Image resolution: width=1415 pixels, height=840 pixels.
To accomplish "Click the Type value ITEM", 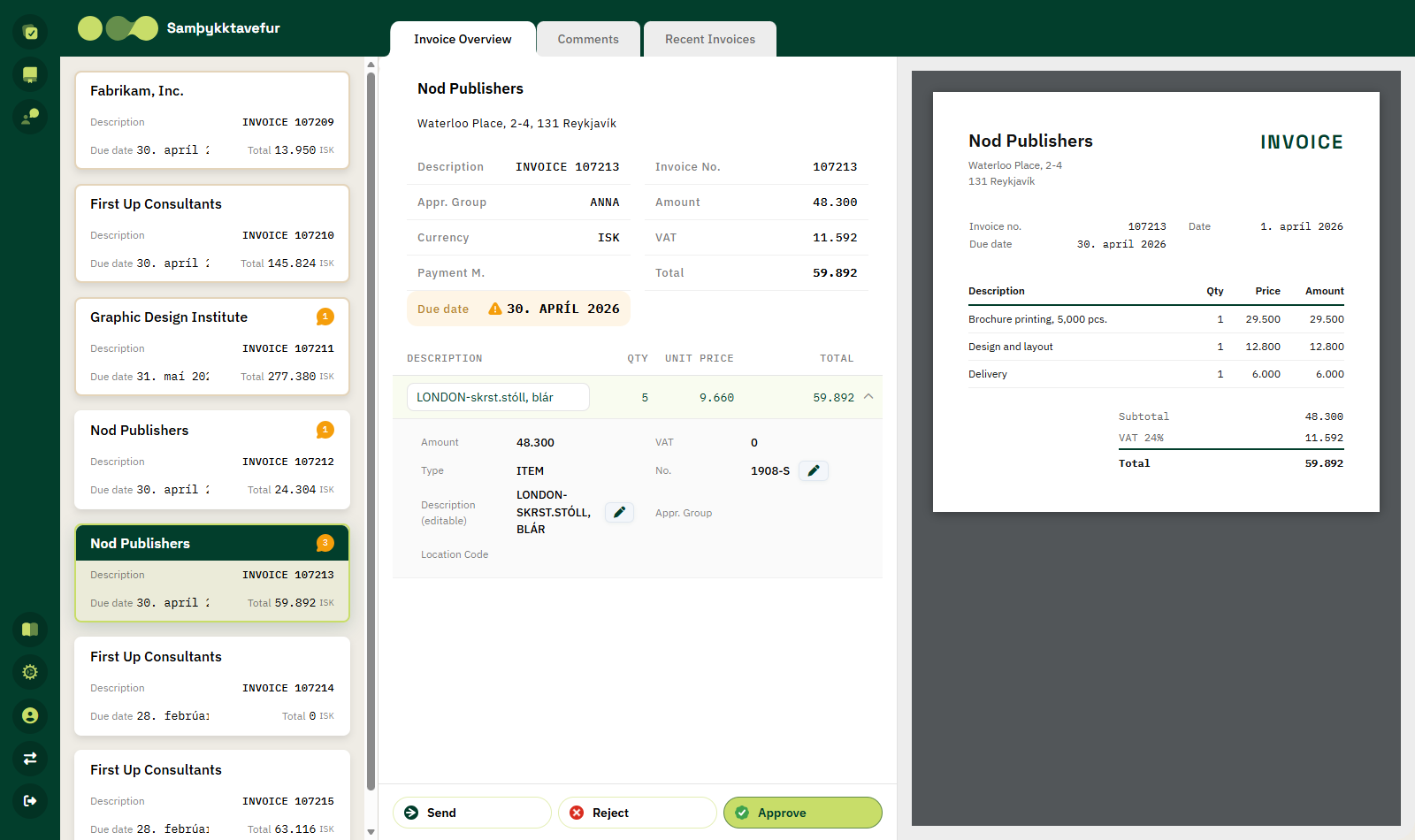I will tap(530, 471).
